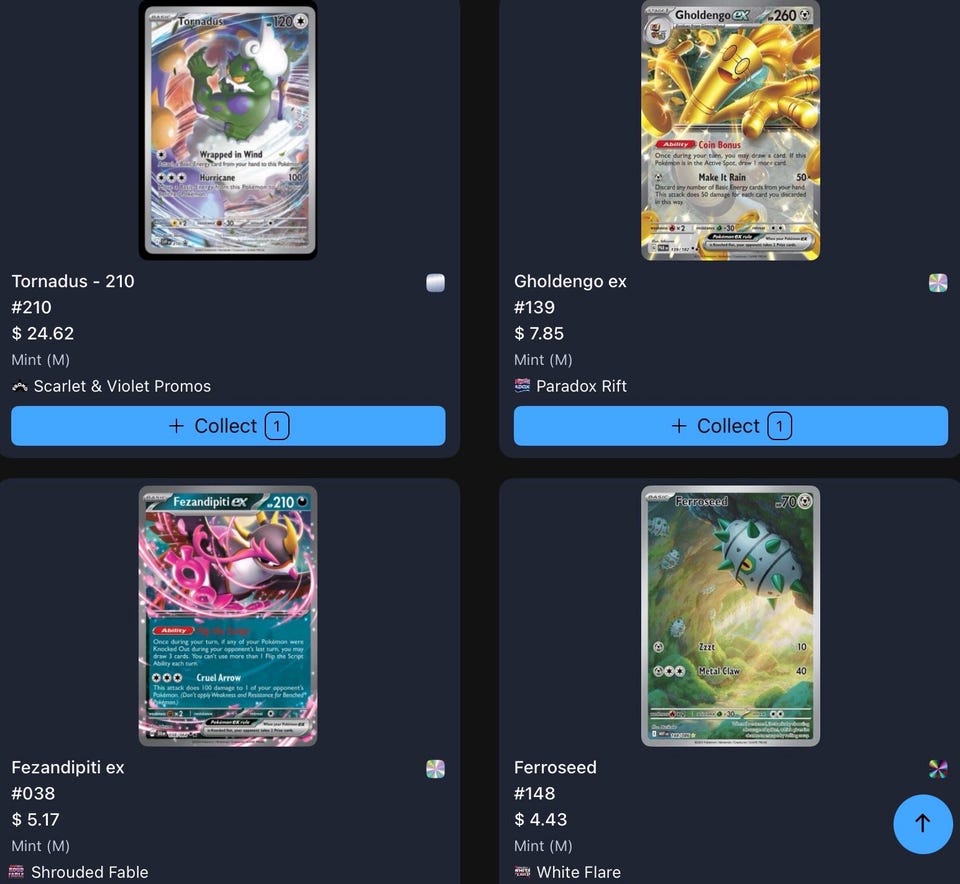Click the Tornadus foil variant icon

(435, 283)
